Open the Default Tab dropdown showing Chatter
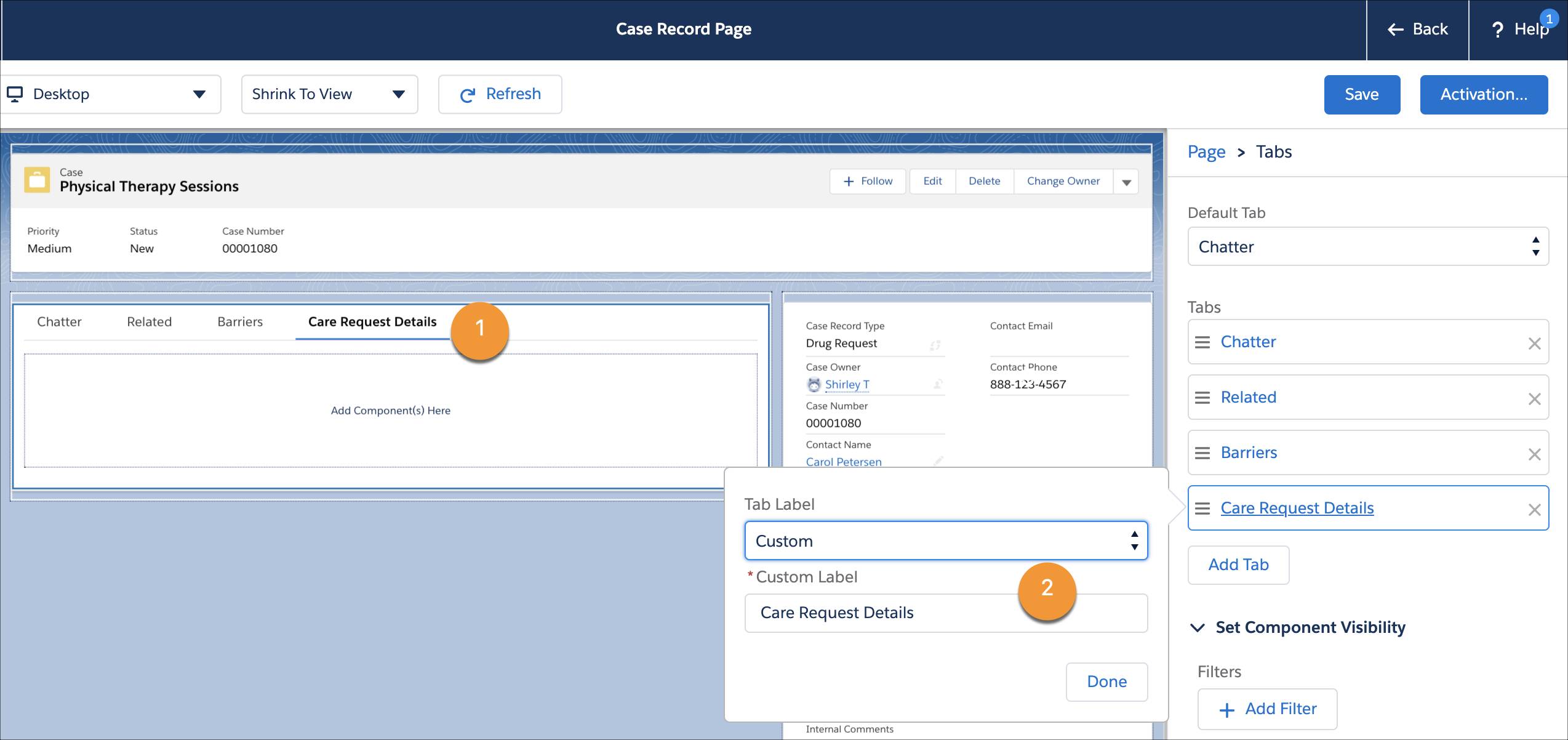Screen dimensions: 1568x740 (1368, 246)
